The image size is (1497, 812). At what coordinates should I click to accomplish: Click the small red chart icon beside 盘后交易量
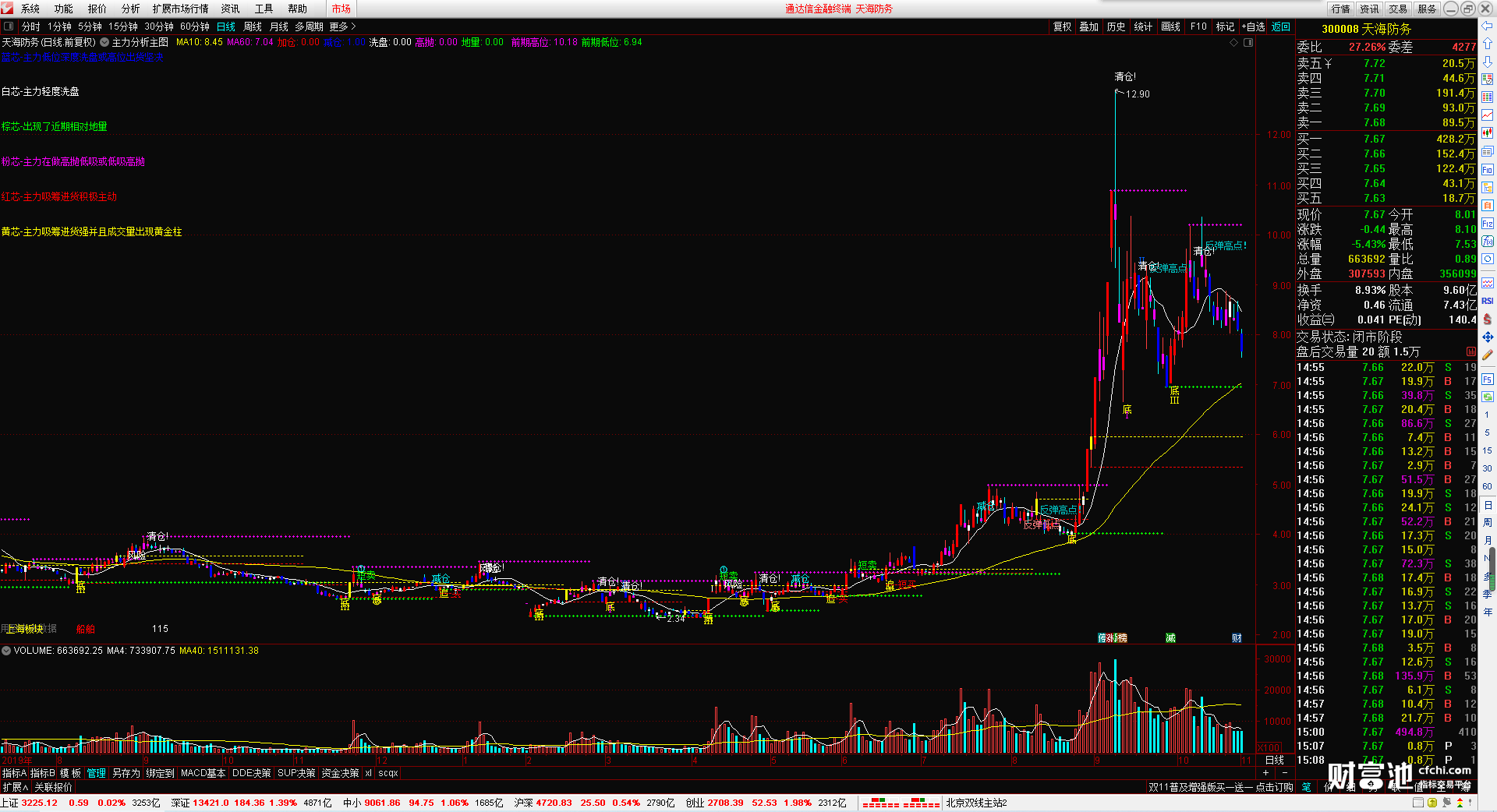point(1470,352)
